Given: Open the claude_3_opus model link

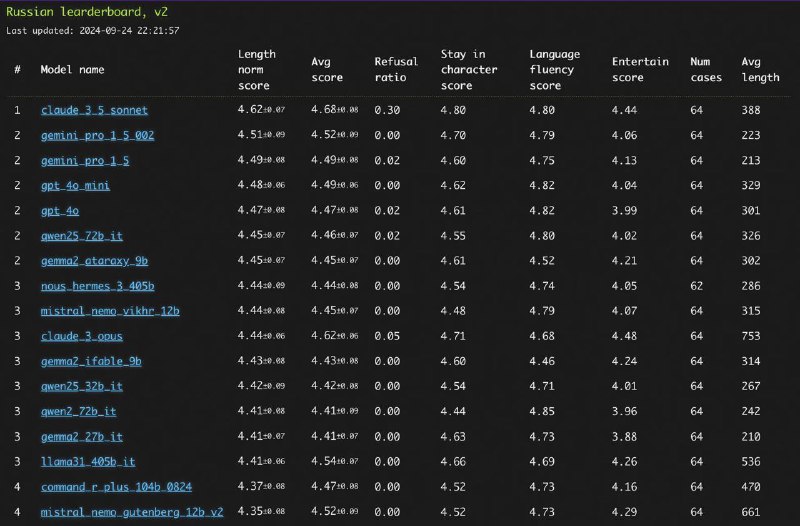Looking at the screenshot, I should tap(82, 336).
